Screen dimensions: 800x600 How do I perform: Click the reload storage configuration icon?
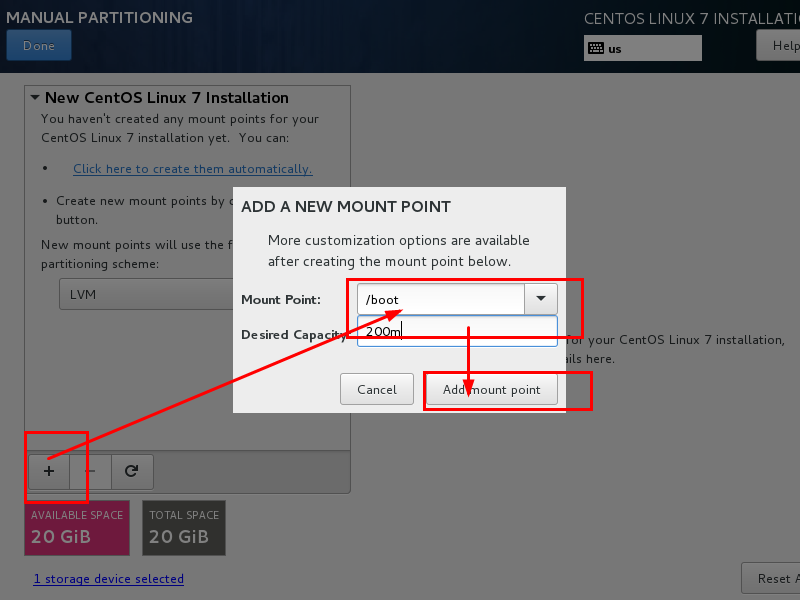(x=131, y=471)
